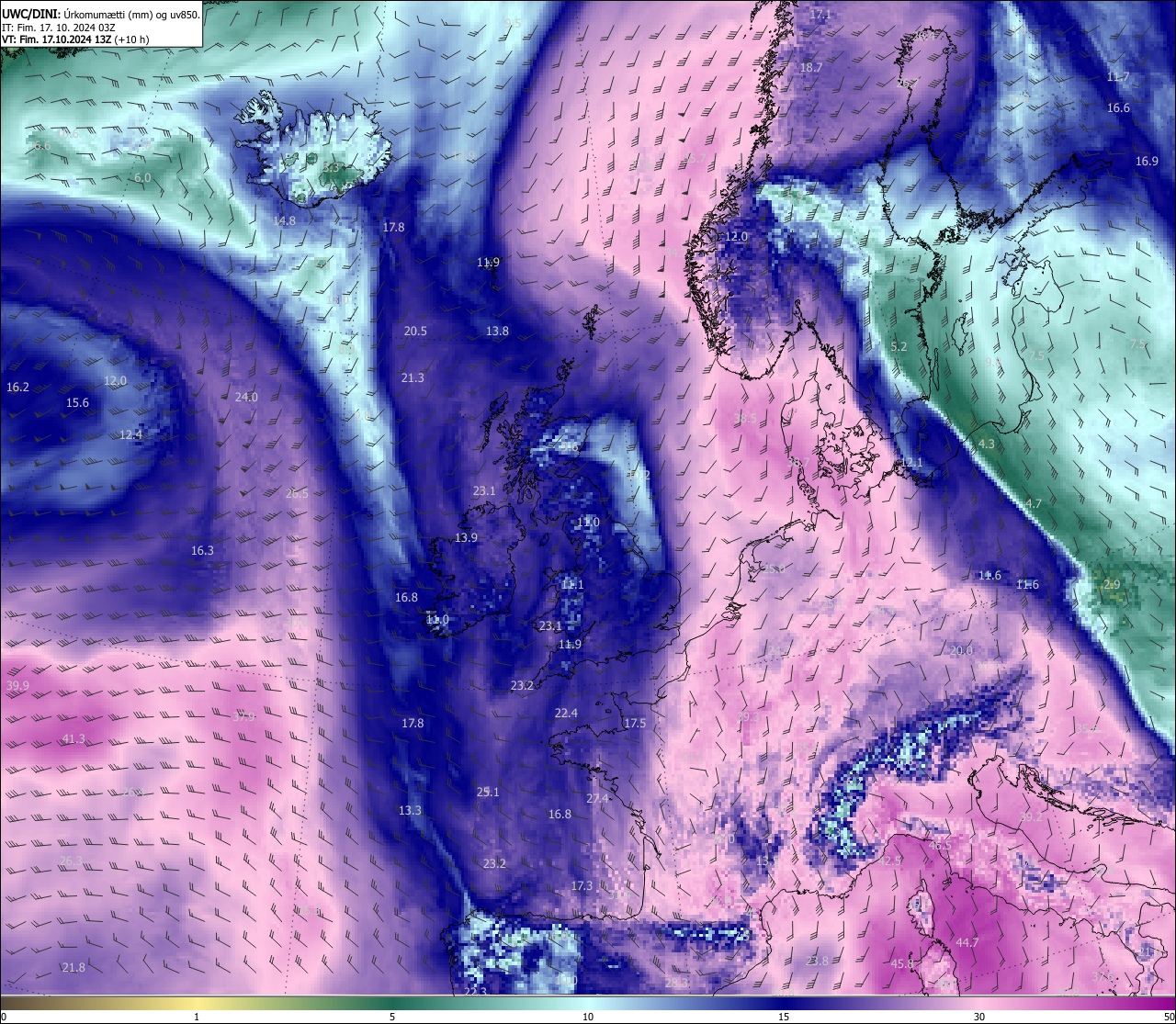Click the 16.2 value at the left edge
Viewport: 1176px width, 1024px height.
coord(17,387)
